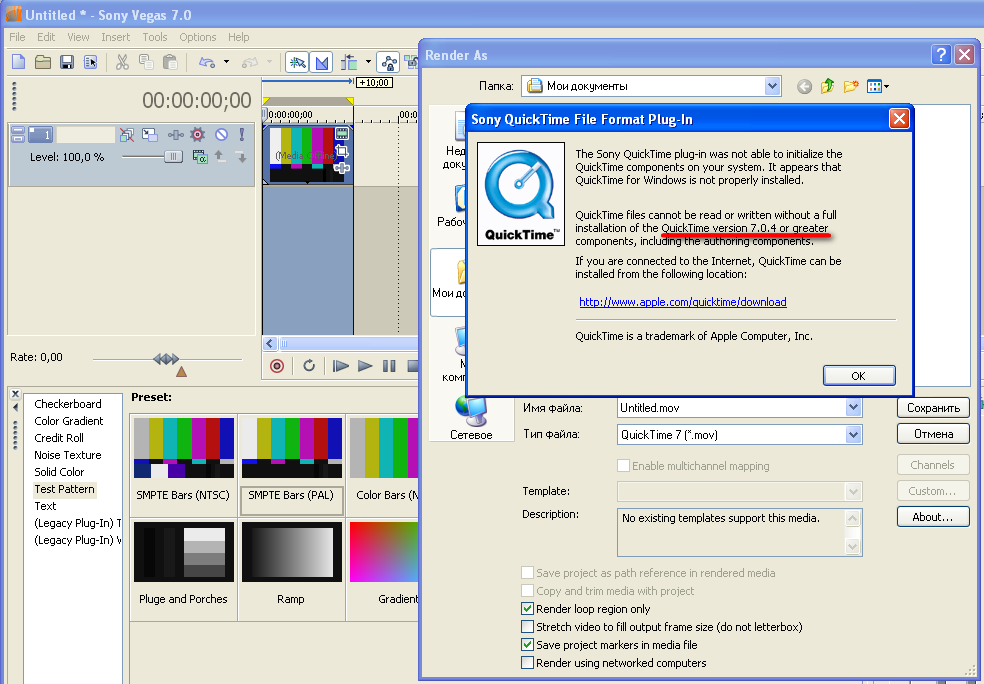Open the File menu
This screenshot has width=984, height=684.
[x=17, y=37]
